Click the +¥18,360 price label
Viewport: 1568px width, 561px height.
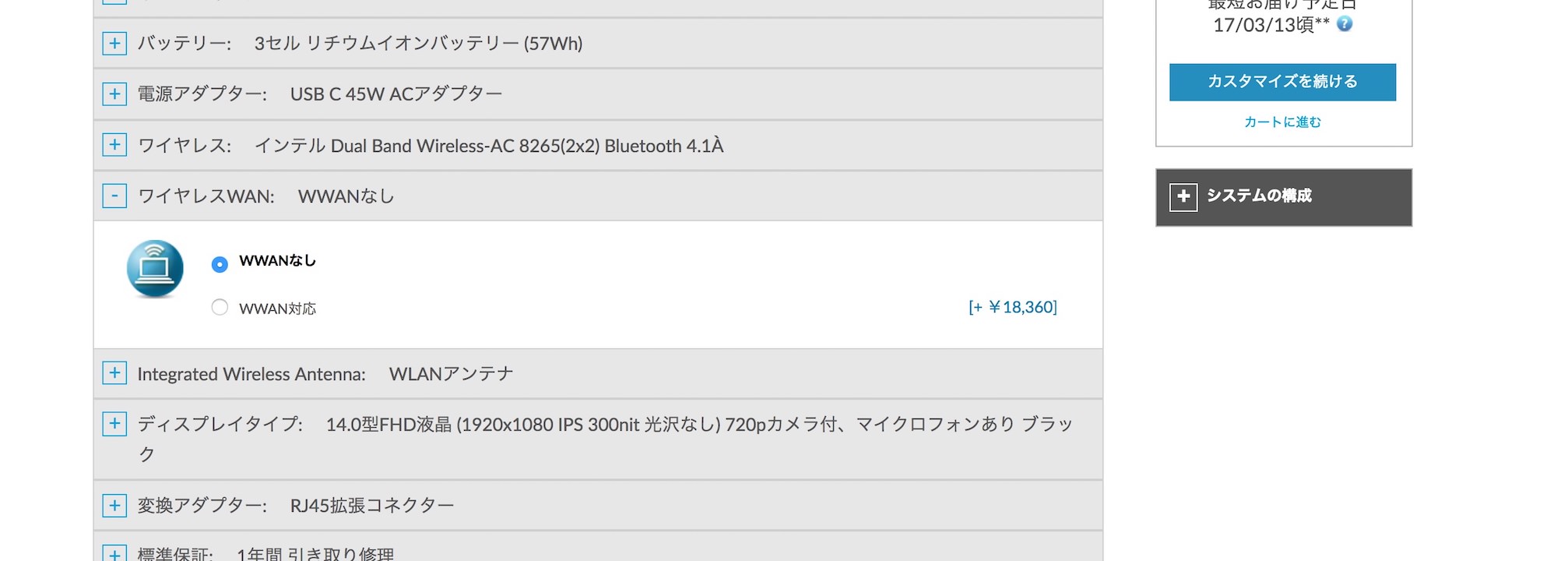[x=1012, y=307]
